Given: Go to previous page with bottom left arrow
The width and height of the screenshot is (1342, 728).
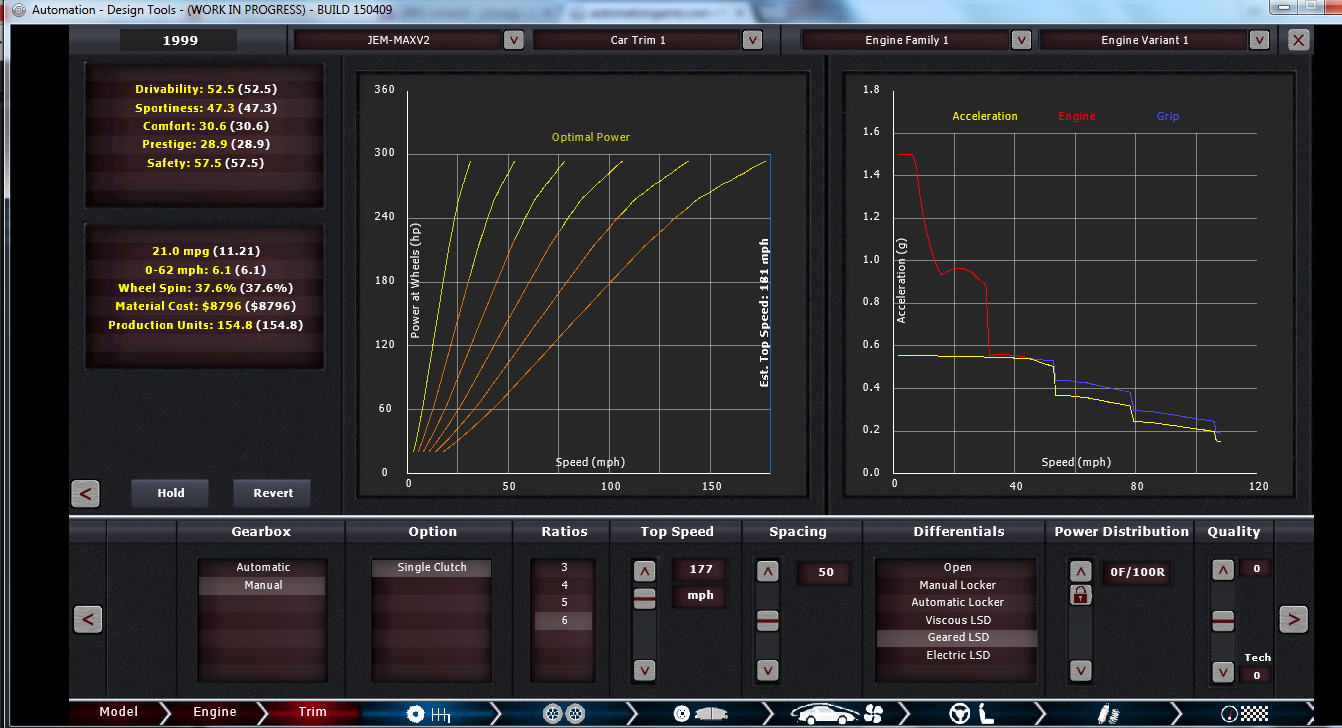Looking at the screenshot, I should click(x=88, y=620).
